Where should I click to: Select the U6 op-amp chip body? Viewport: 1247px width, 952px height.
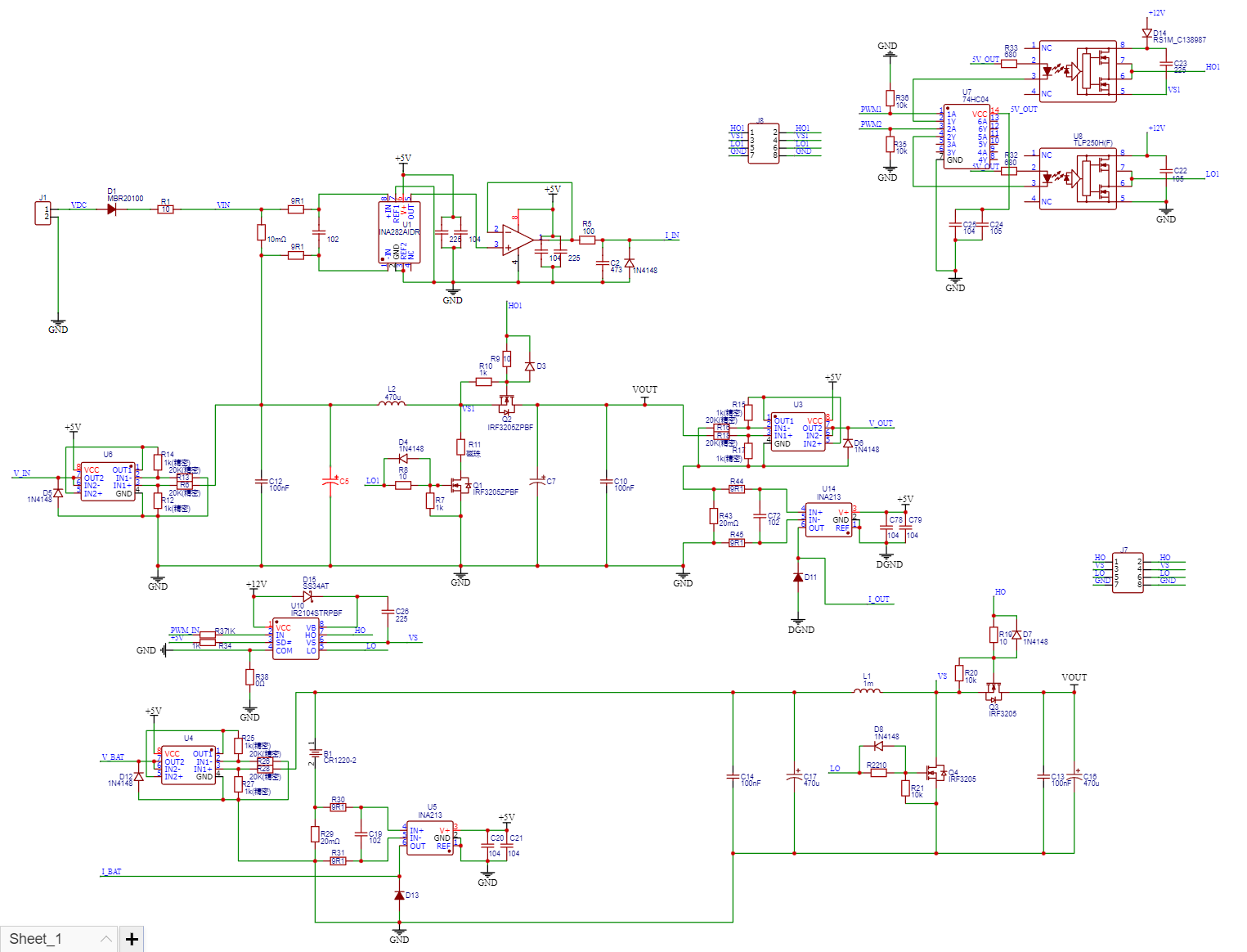tap(108, 482)
